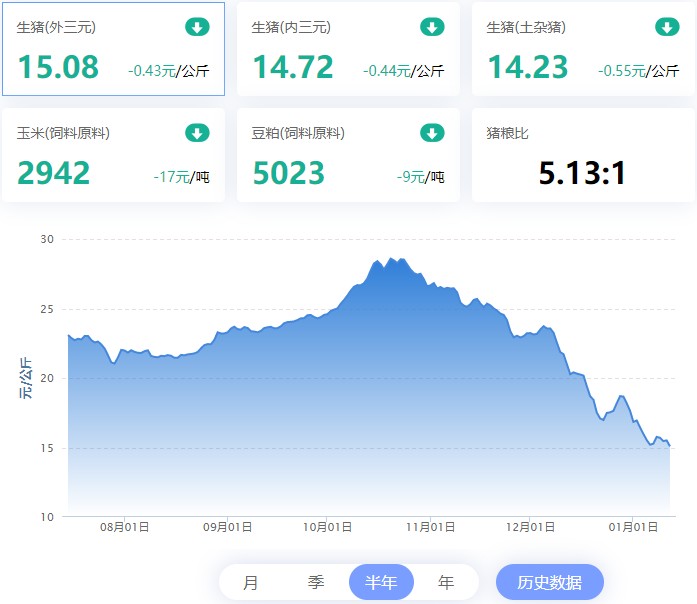The width and height of the screenshot is (697, 604).
Task: Select the 半年 range tab
Action: click(381, 582)
